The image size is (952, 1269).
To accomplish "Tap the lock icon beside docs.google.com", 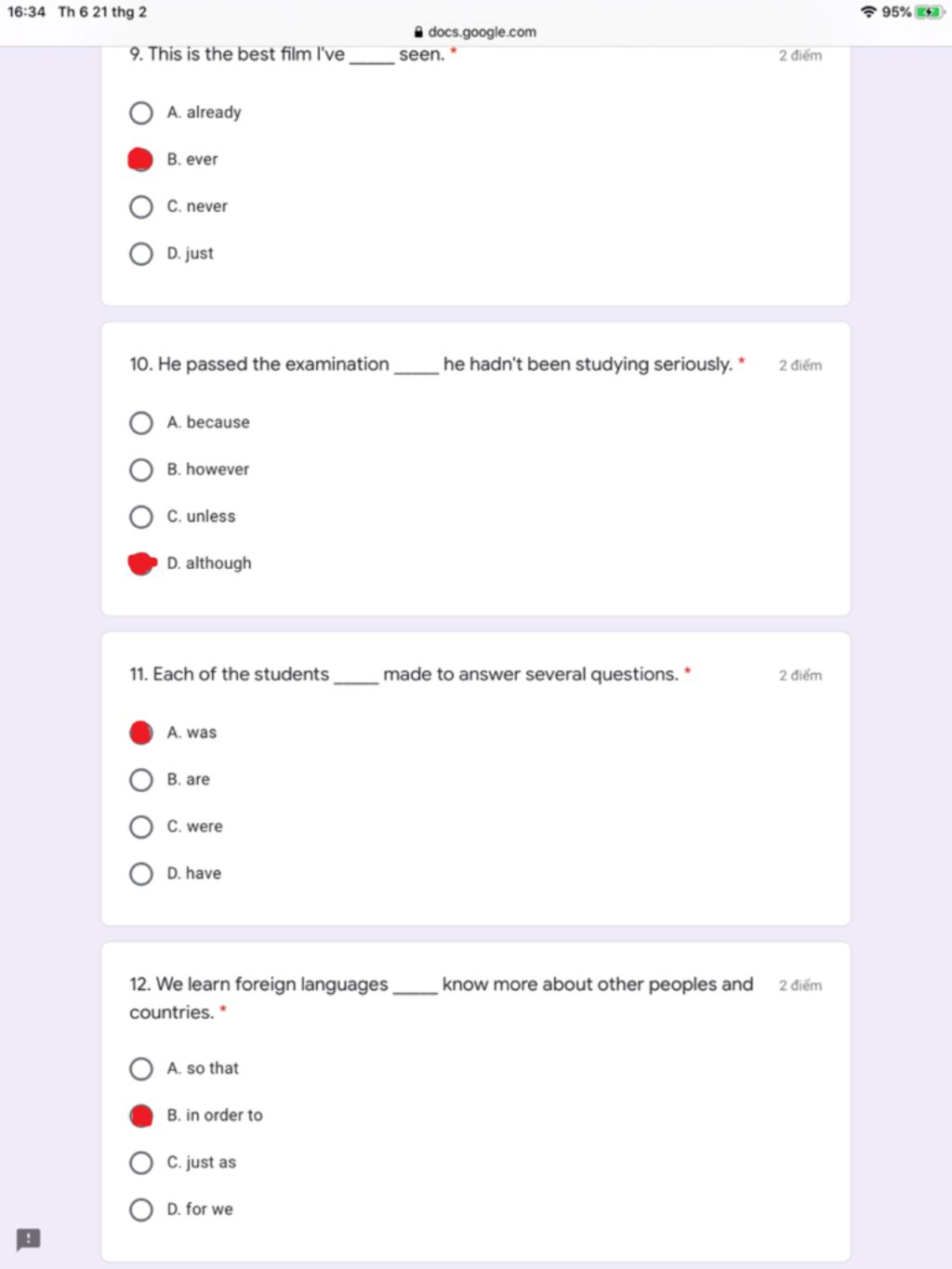I will click(418, 32).
